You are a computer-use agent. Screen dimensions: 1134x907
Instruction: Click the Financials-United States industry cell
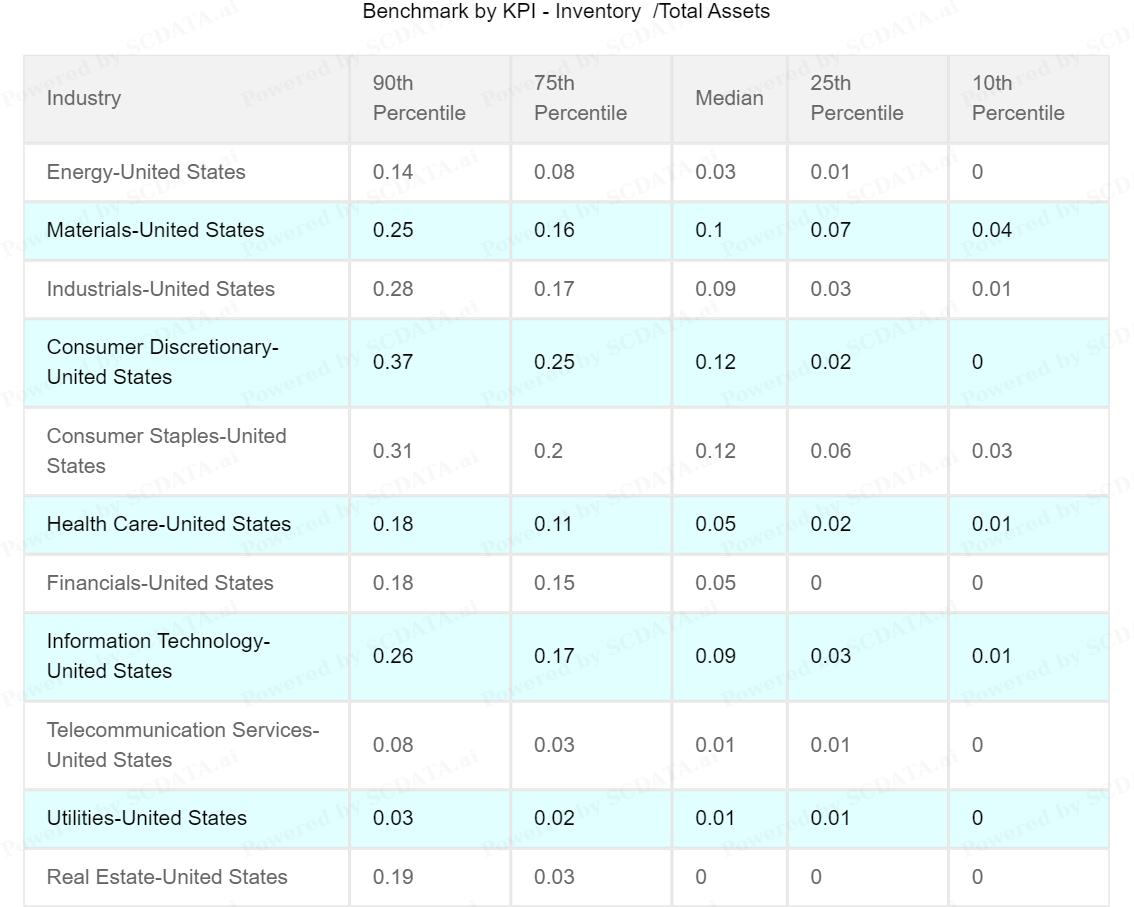click(x=160, y=583)
